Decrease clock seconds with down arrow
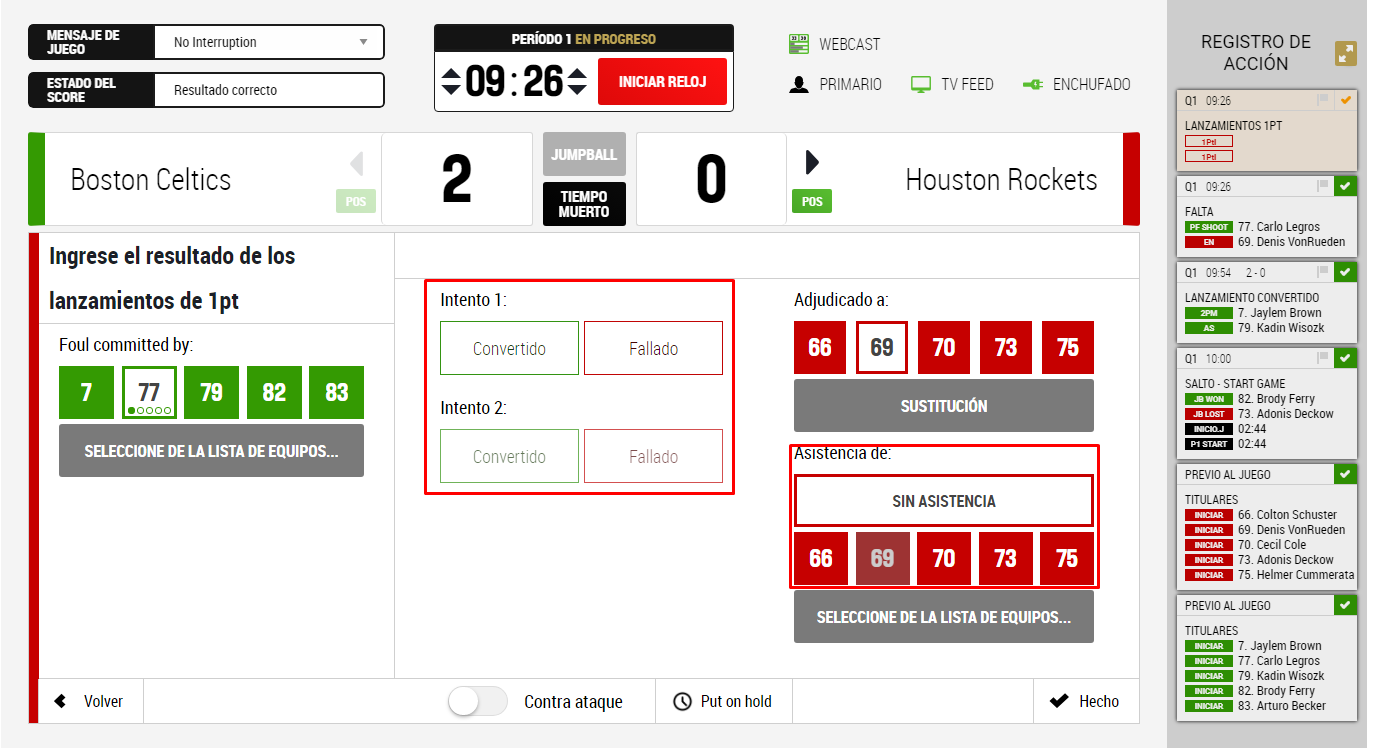The height and width of the screenshot is (753, 1373). tap(577, 89)
